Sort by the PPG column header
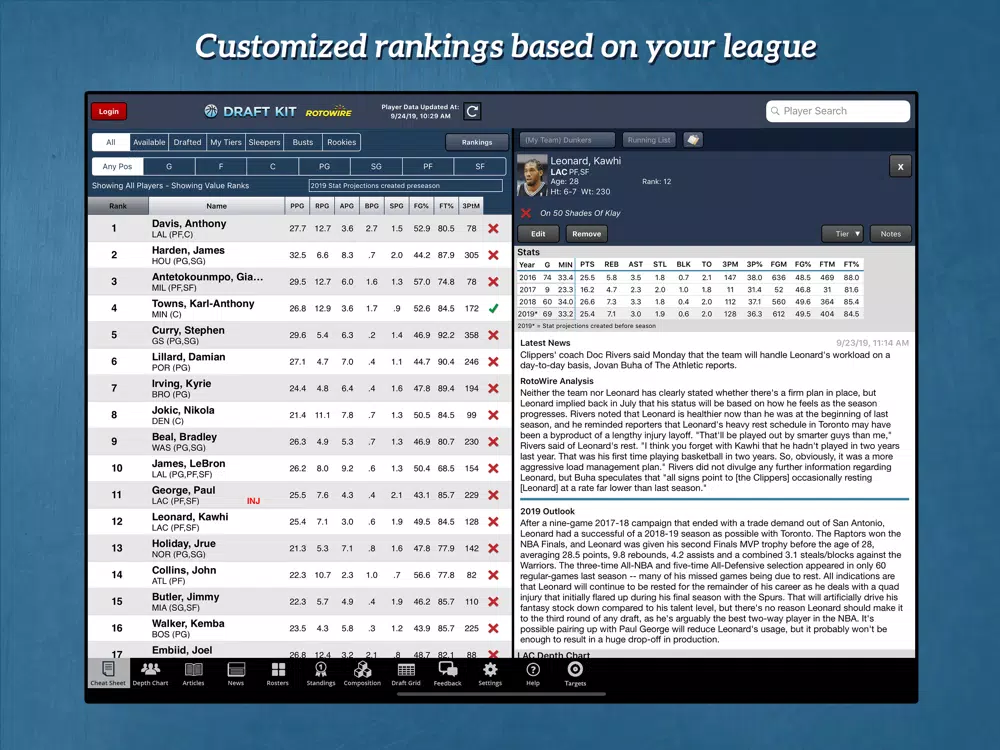 pos(297,206)
